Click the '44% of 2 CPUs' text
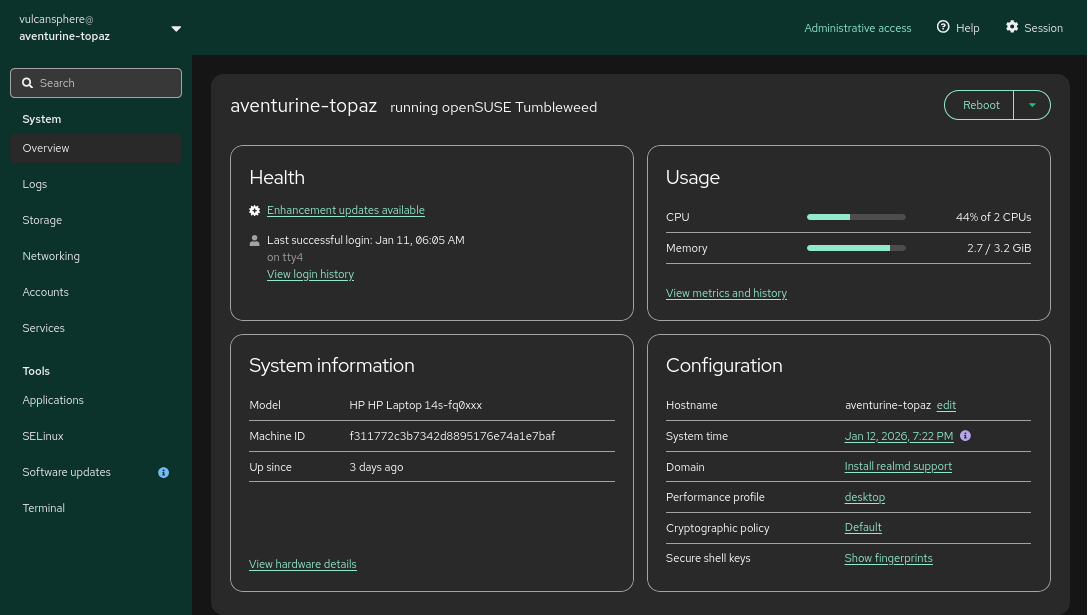 [x=993, y=217]
